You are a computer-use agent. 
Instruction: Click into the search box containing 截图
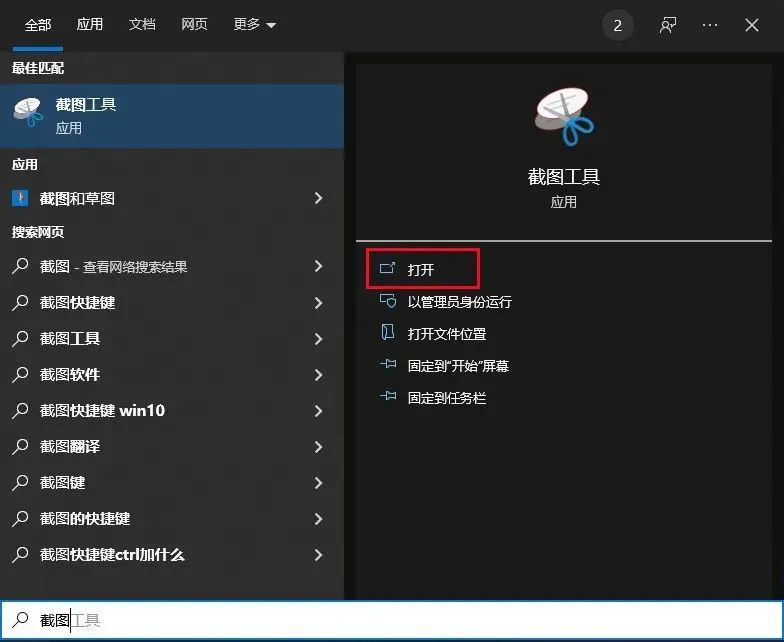point(392,620)
